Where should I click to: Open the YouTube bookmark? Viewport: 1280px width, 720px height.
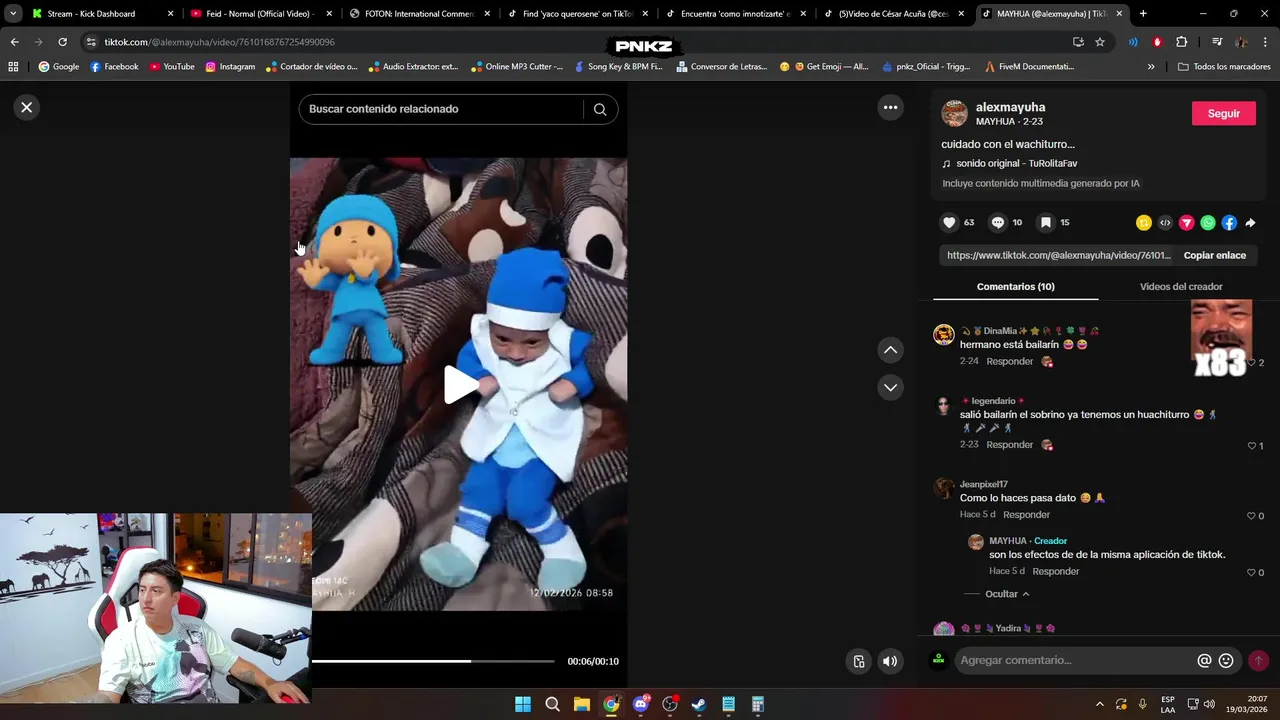pos(172,67)
